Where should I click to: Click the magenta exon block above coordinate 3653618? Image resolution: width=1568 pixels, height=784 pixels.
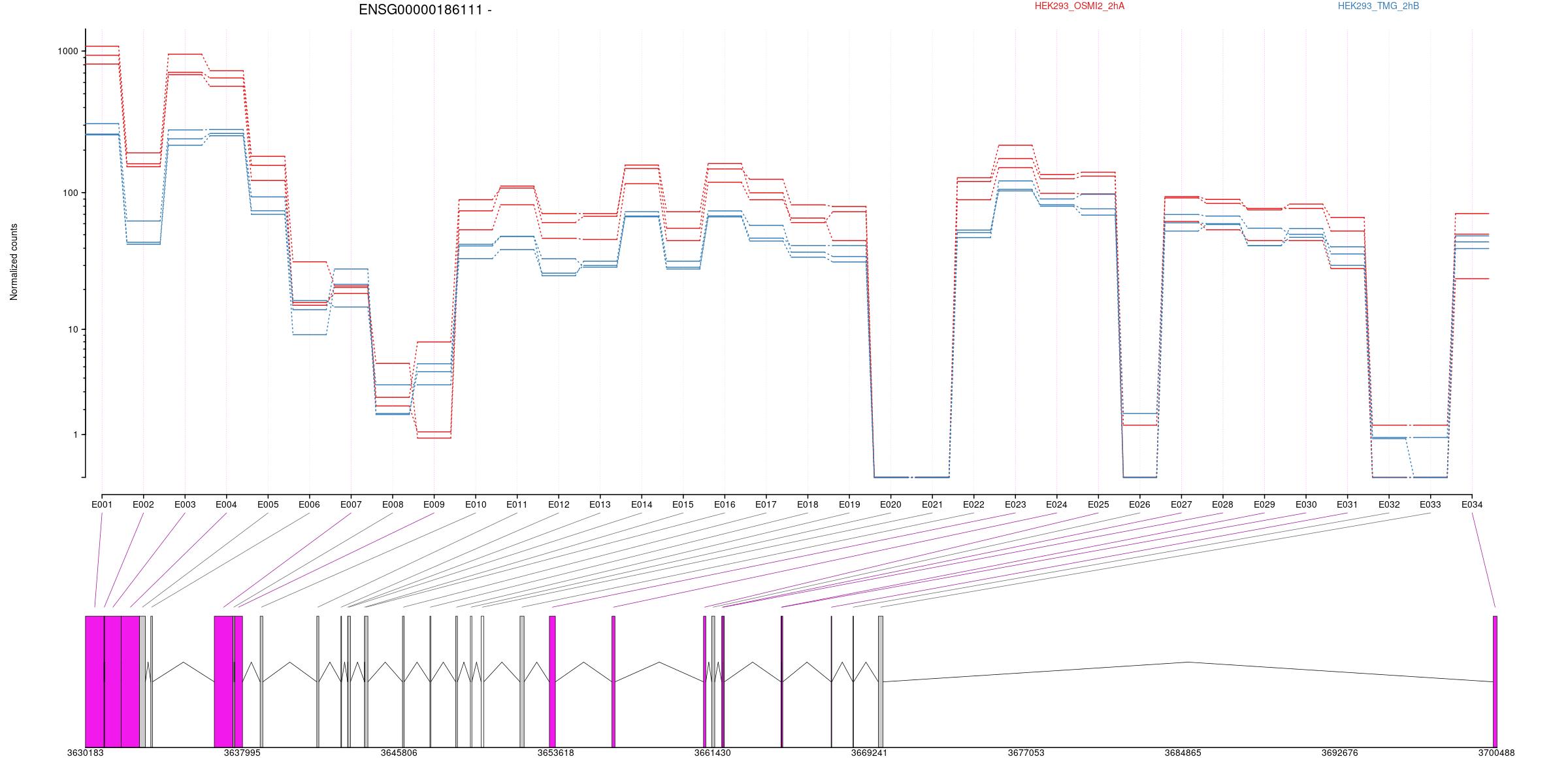pos(553,681)
